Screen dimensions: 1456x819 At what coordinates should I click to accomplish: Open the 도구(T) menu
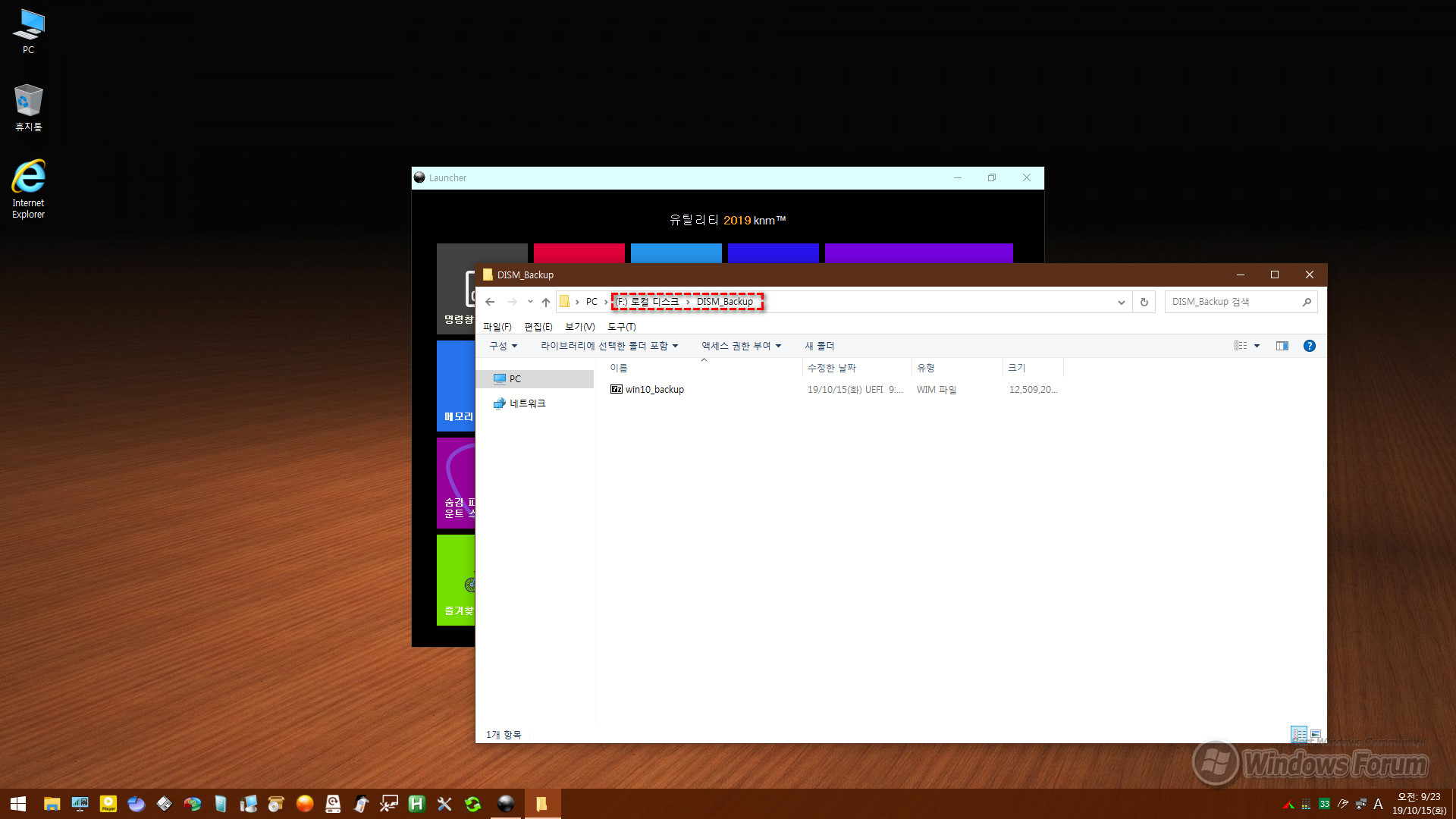[x=622, y=327]
